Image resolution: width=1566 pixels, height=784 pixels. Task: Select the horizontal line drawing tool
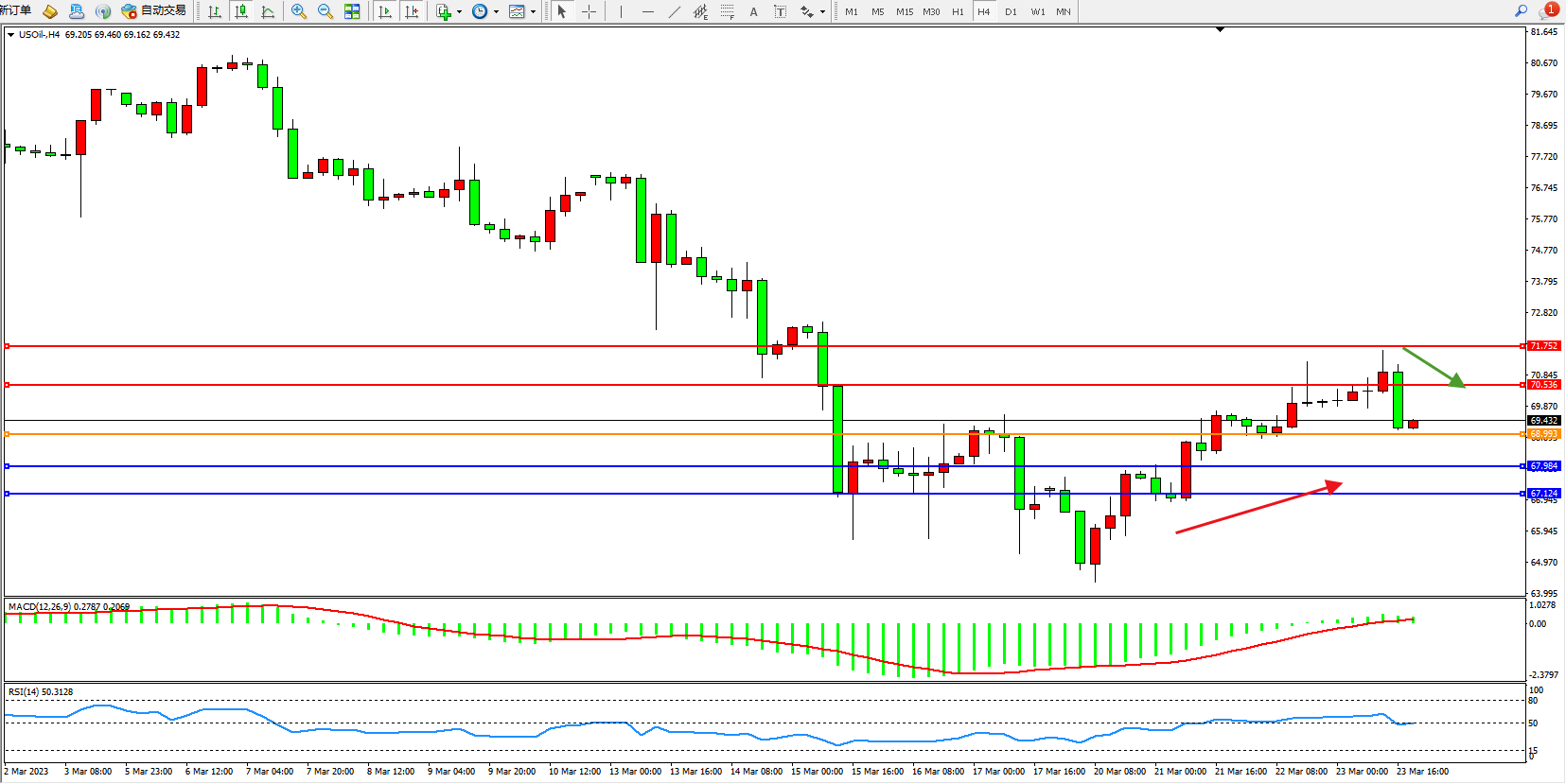point(647,11)
